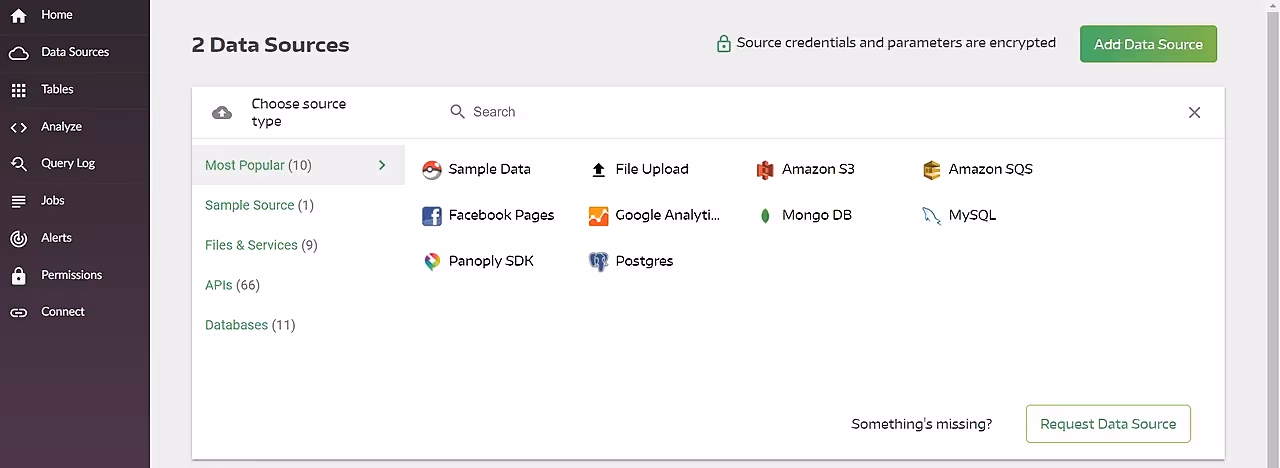This screenshot has width=1280, height=468.
Task: Click the File Upload arrow icon
Action: coord(598,170)
